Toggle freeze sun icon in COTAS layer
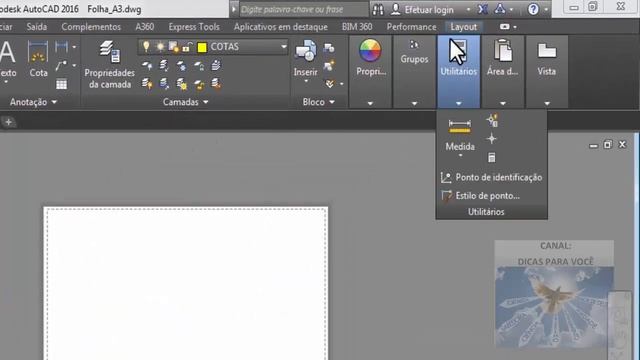Screen dimensions: 640x360 tap(160, 47)
